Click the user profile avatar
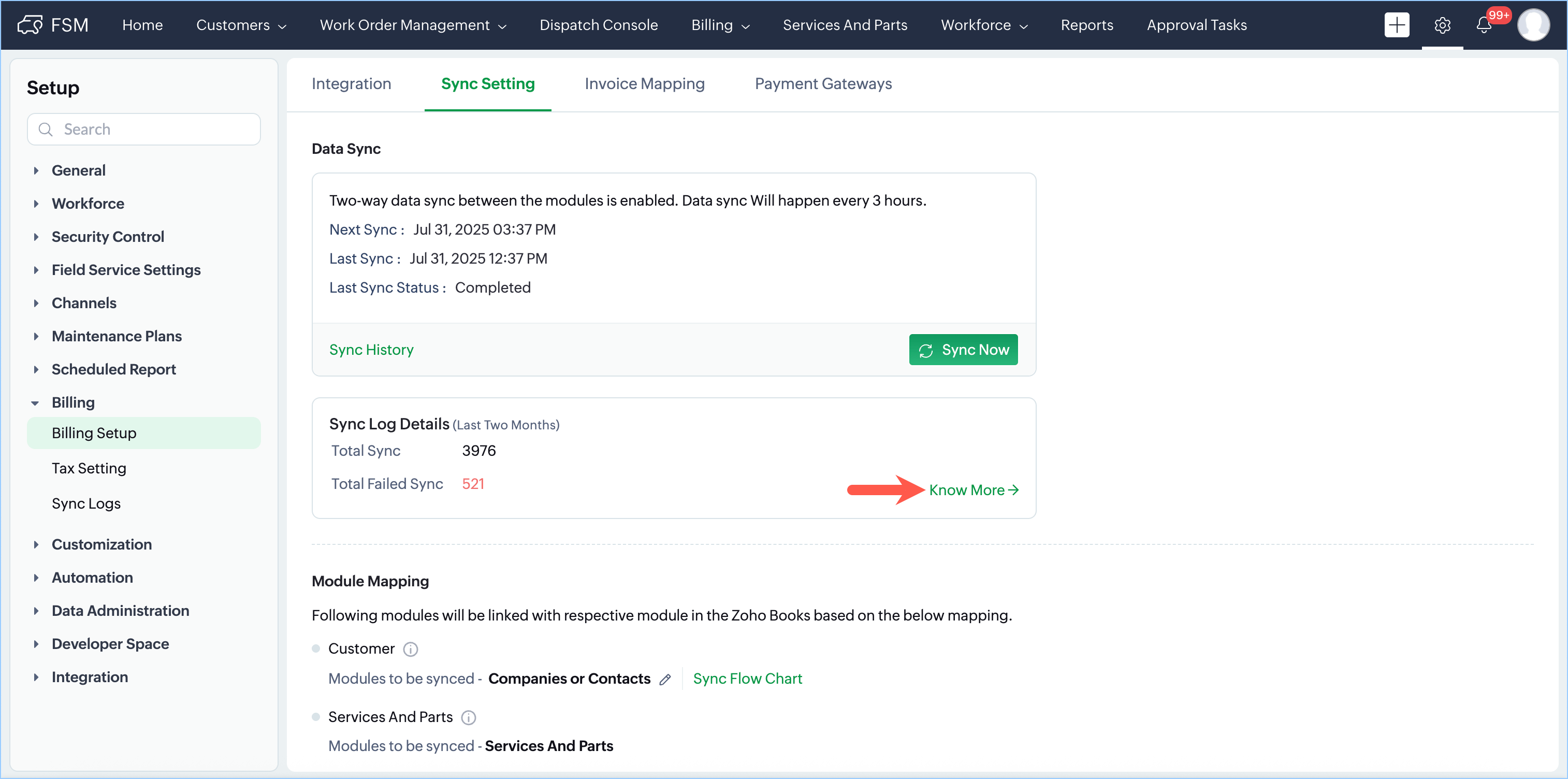 point(1533,25)
